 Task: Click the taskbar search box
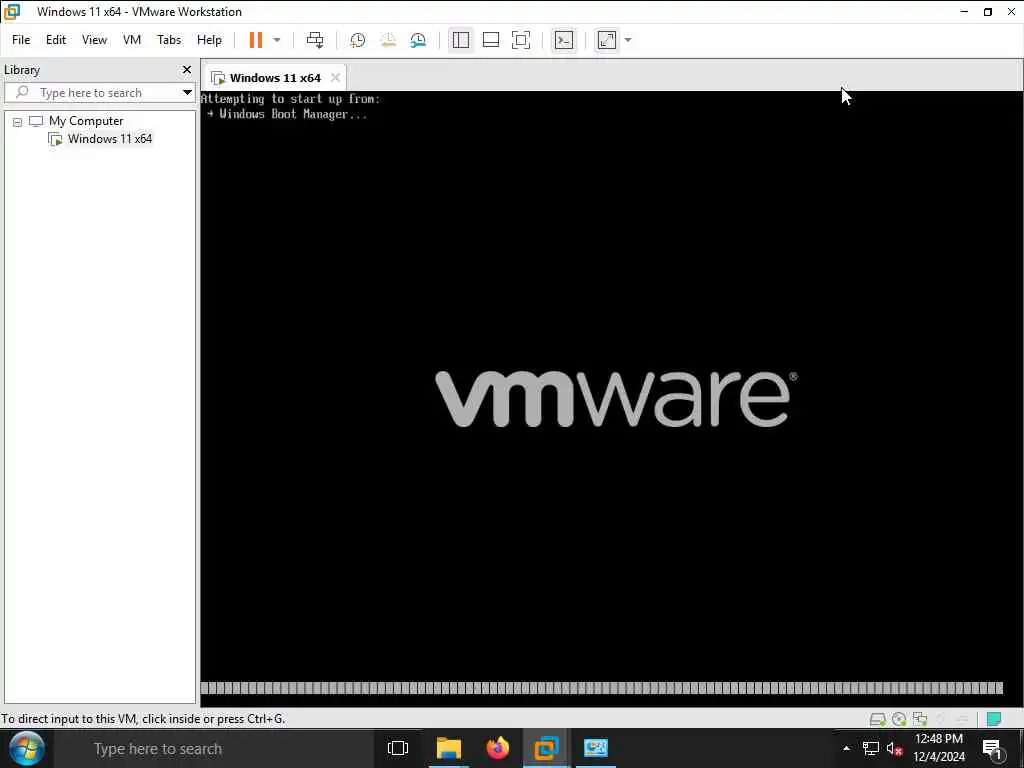coord(214,749)
